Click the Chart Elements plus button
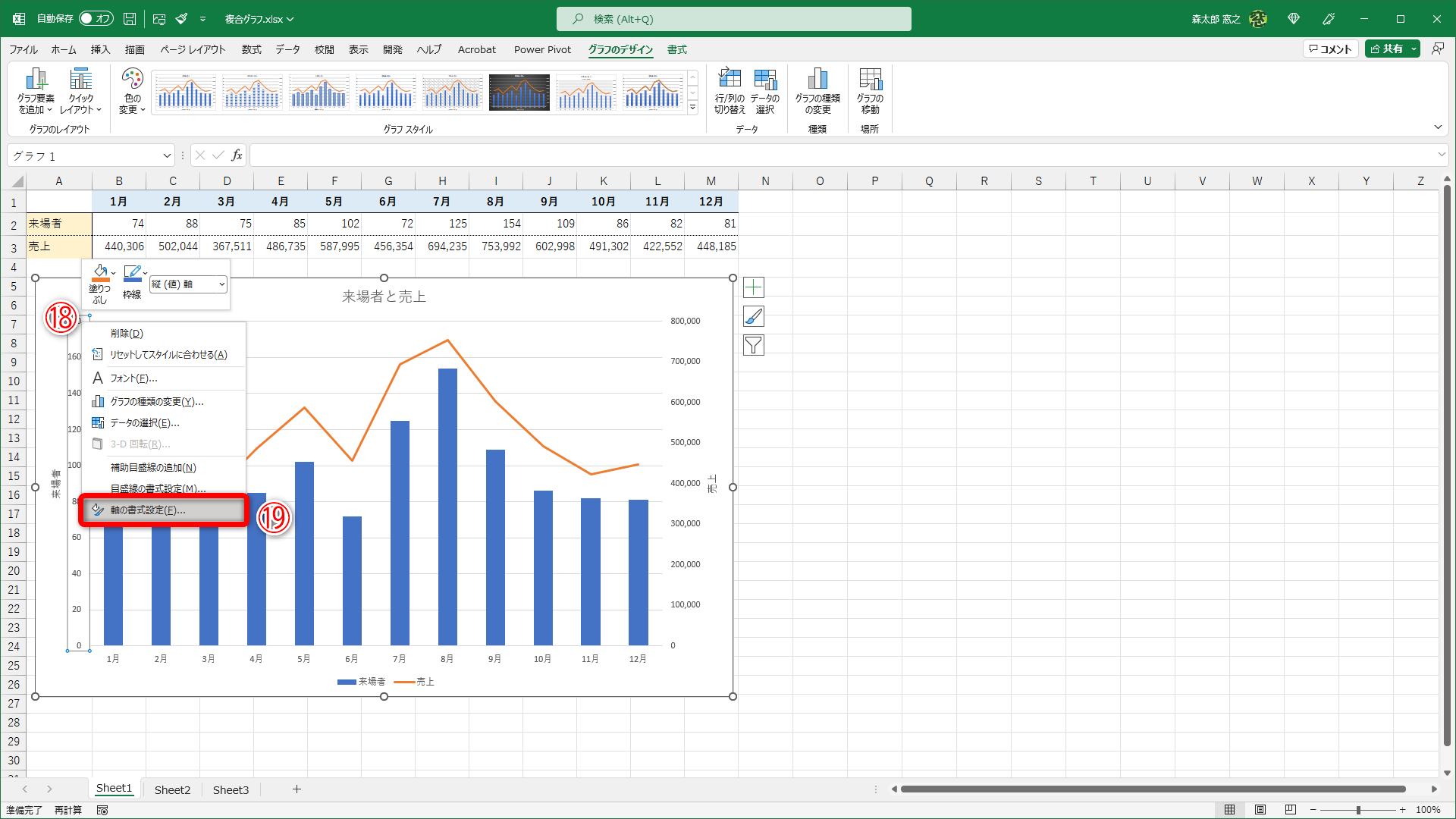 (753, 287)
